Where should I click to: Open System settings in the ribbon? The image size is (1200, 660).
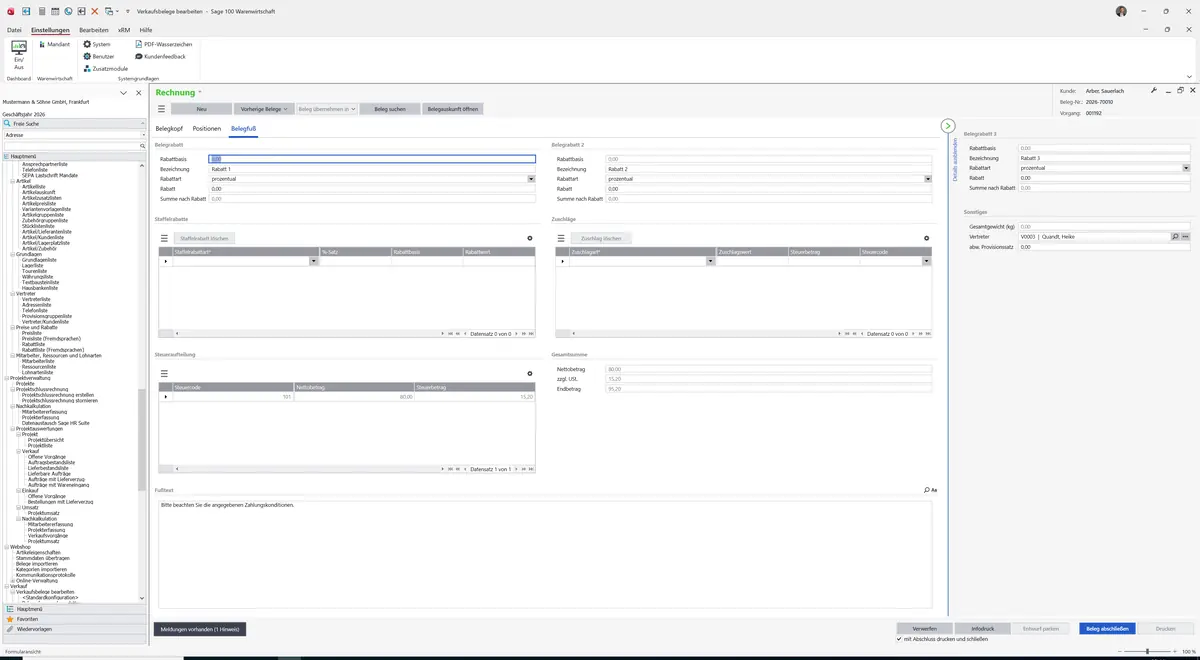pyautogui.click(x=97, y=45)
